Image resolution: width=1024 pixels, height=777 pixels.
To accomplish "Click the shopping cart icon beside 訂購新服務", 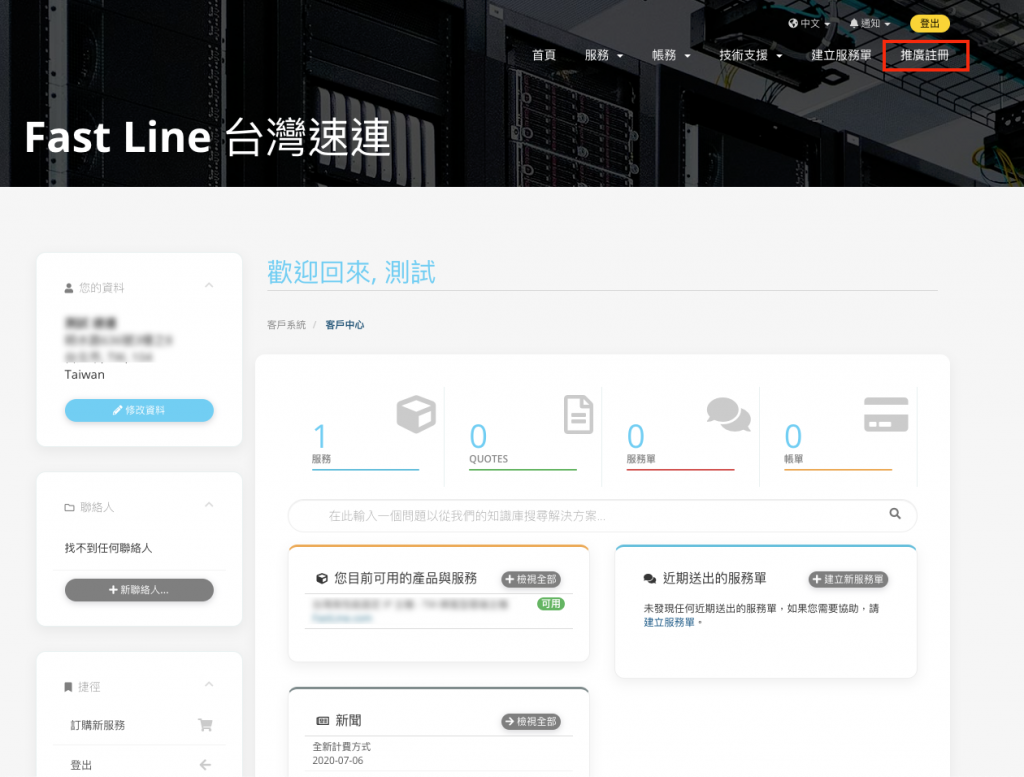I will click(x=205, y=725).
